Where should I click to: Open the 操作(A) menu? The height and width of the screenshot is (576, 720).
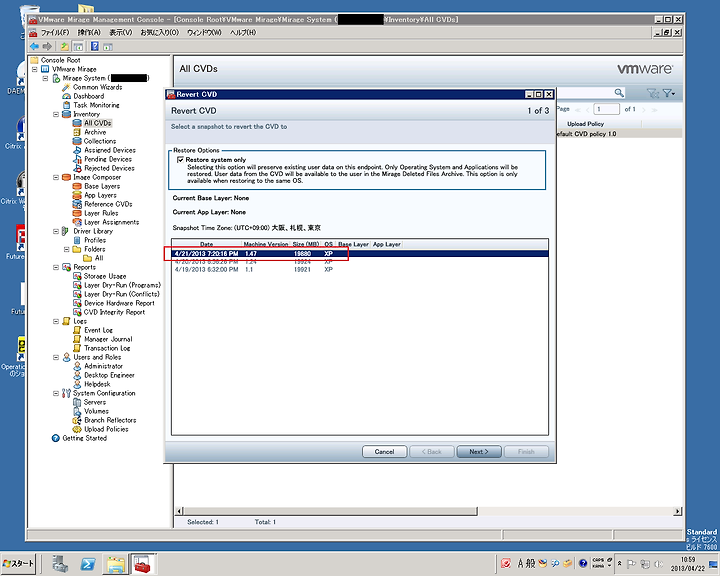tap(89, 33)
